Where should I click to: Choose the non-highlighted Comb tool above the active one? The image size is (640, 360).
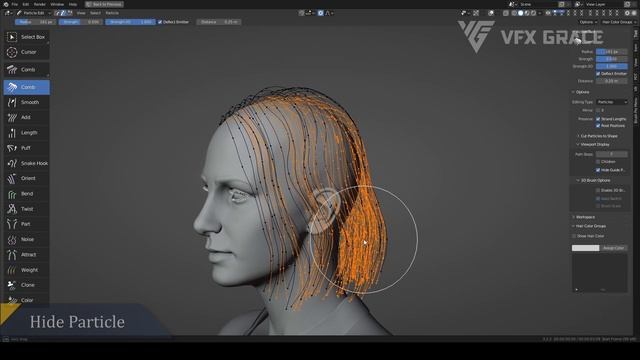[x=27, y=70]
